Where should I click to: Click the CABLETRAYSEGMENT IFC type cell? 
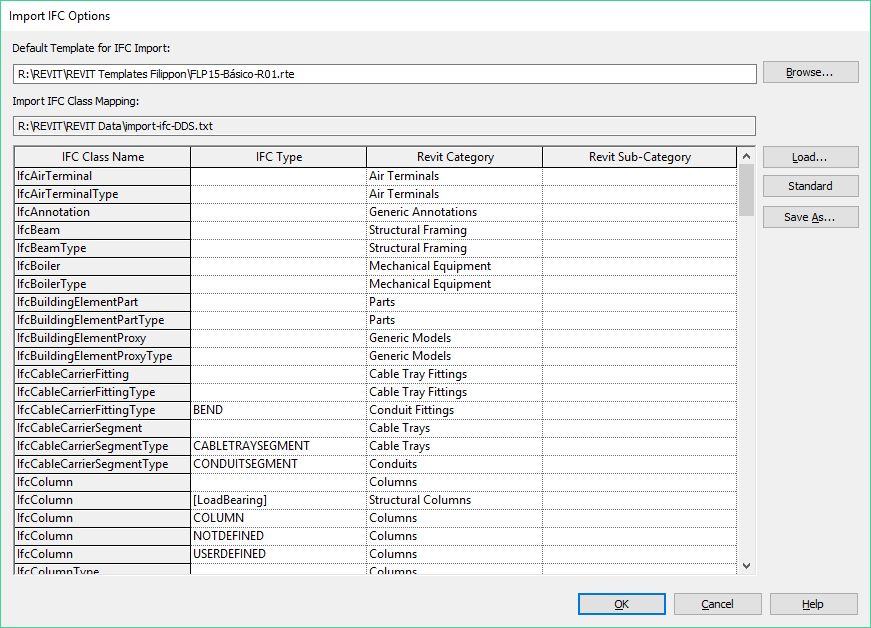(278, 446)
